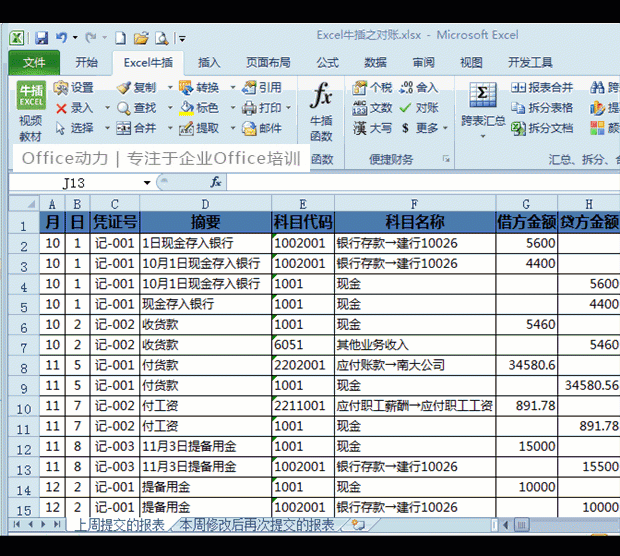Click the Undo arrow icon

coord(61,38)
